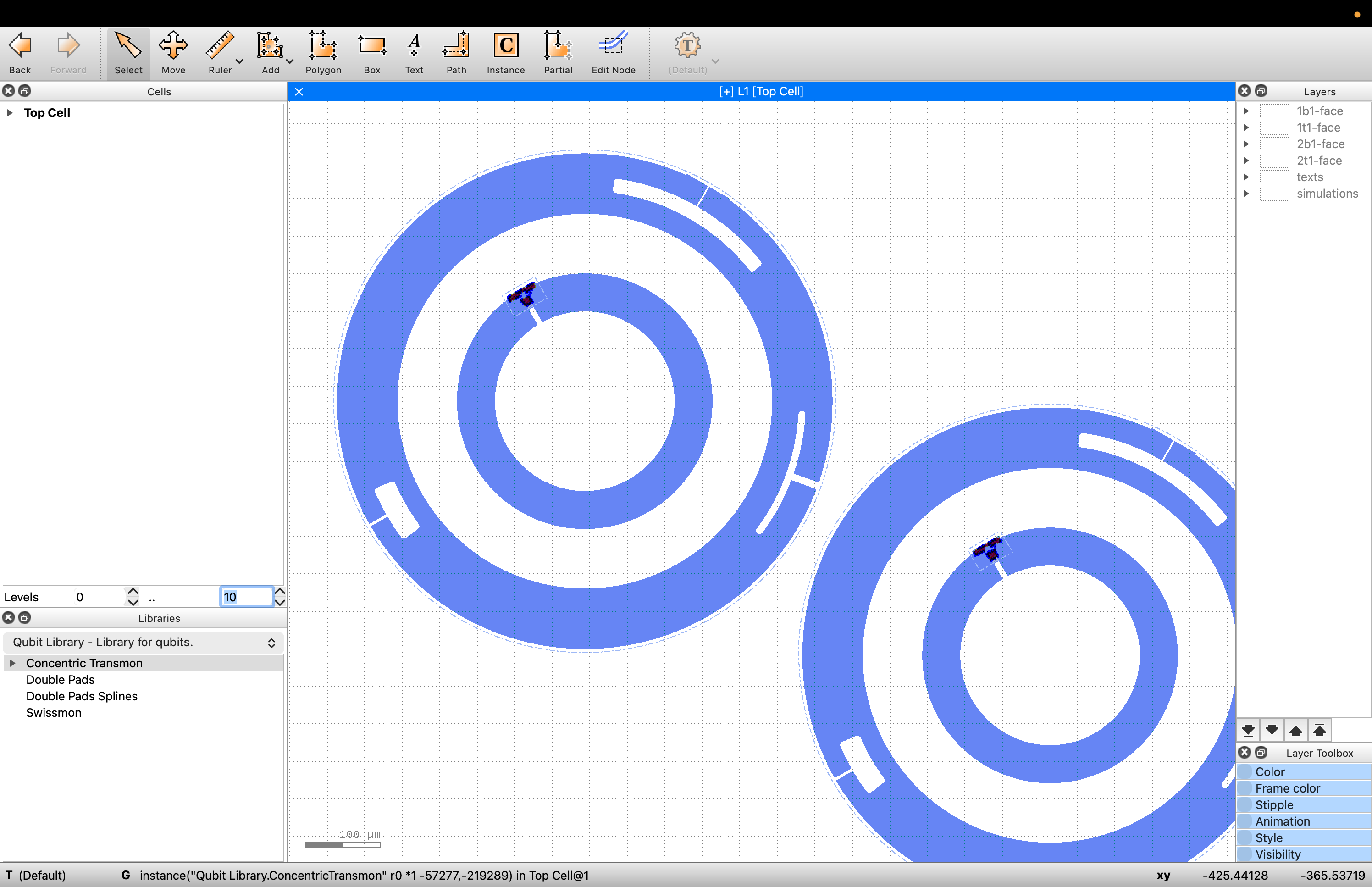Move selected layer to bottom arrow
This screenshot has height=887, width=1372.
(1248, 730)
